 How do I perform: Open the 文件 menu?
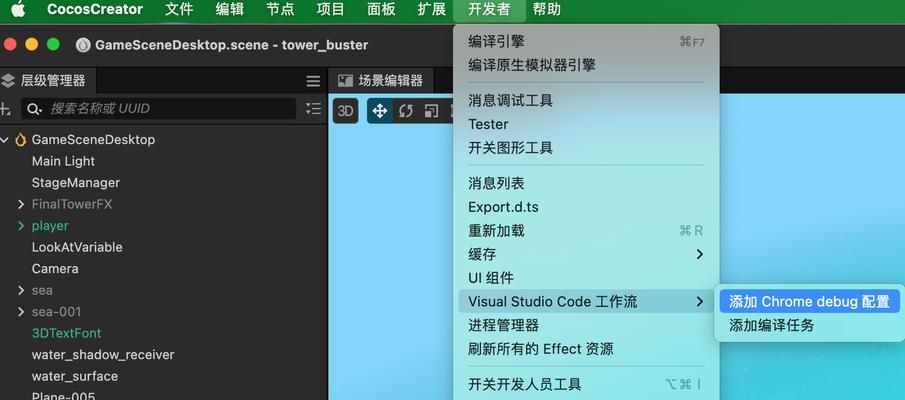(x=179, y=9)
